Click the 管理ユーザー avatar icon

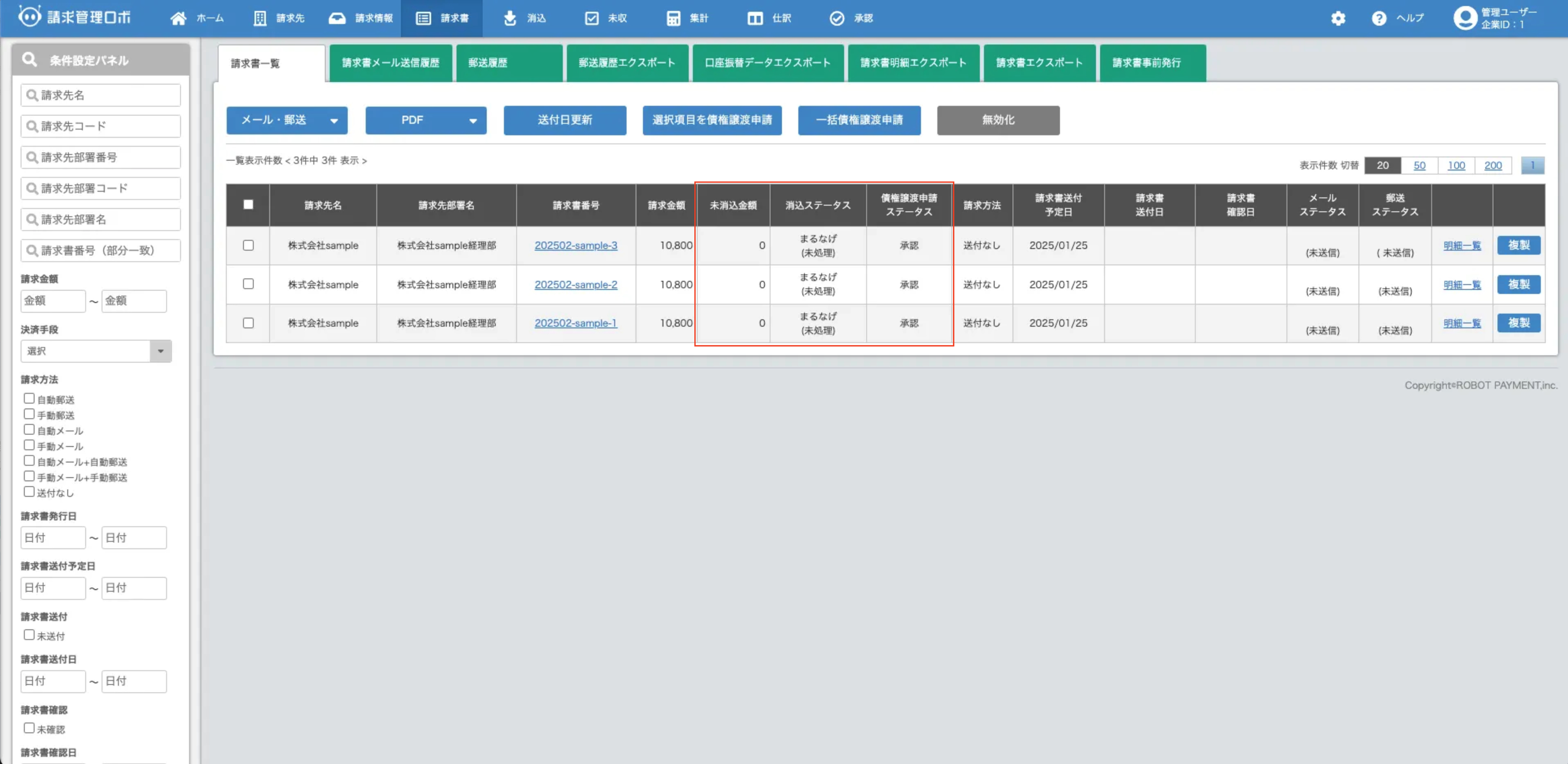[x=1465, y=18]
